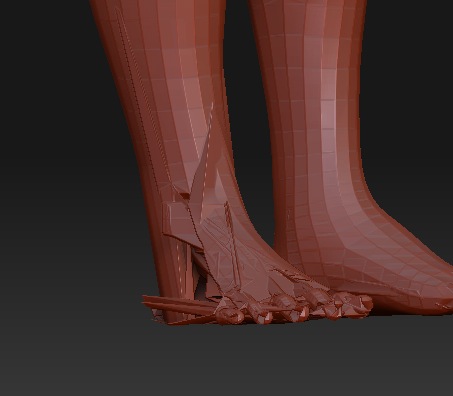Select the box-shaped artifact on left ankle
The image size is (453, 396).
pyautogui.click(x=176, y=221)
